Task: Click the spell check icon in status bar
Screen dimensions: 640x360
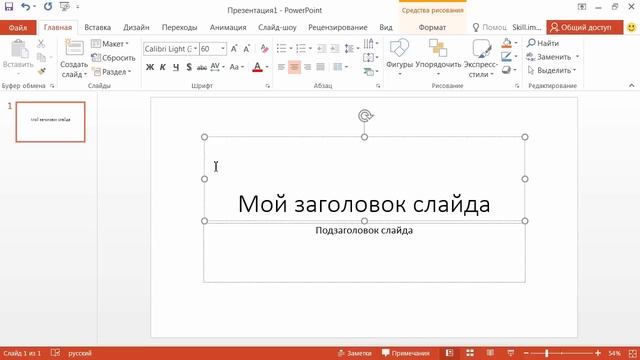Action: click(56, 353)
